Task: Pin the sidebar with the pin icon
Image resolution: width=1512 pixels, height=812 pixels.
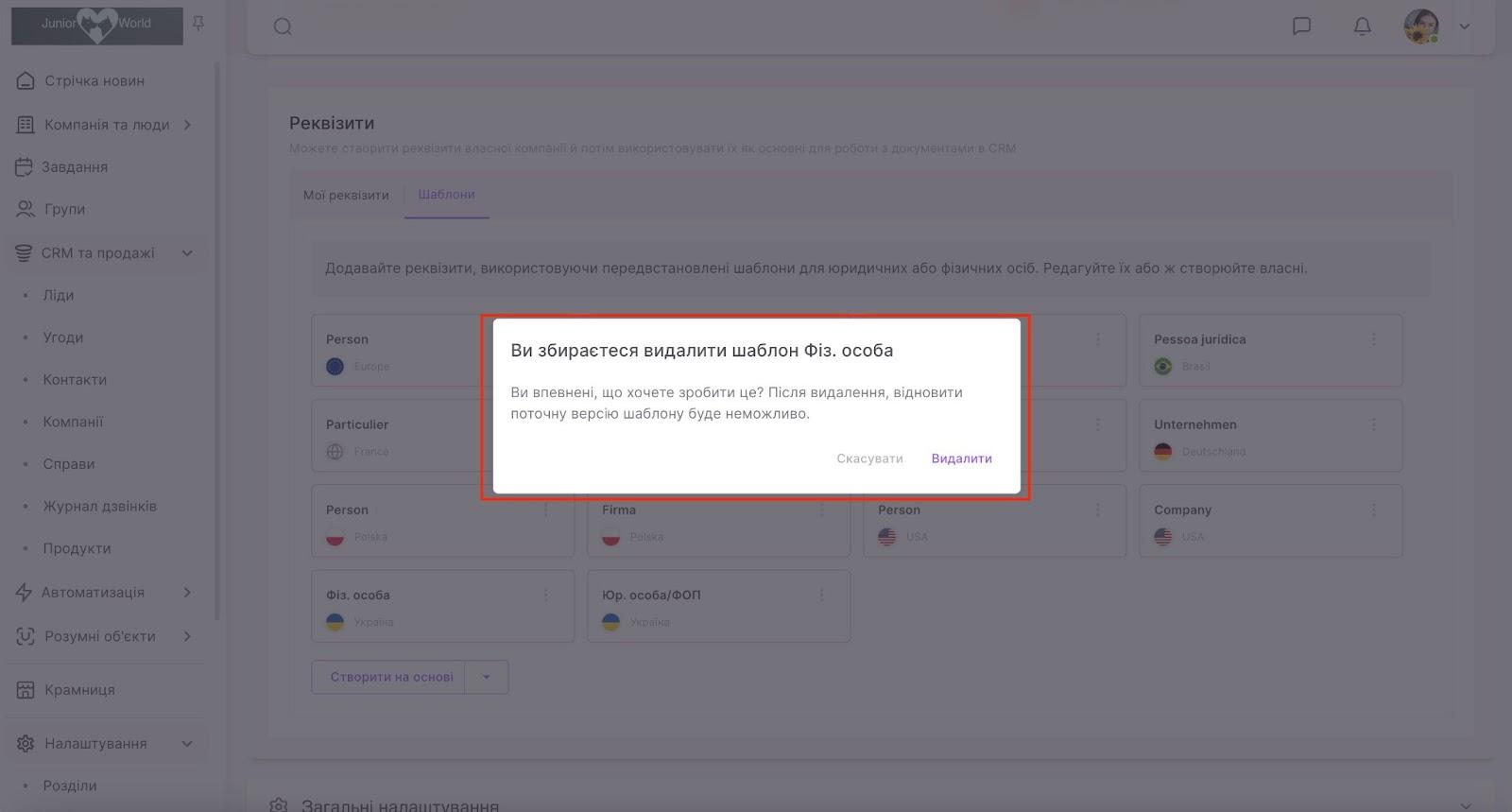Action: 198,24
